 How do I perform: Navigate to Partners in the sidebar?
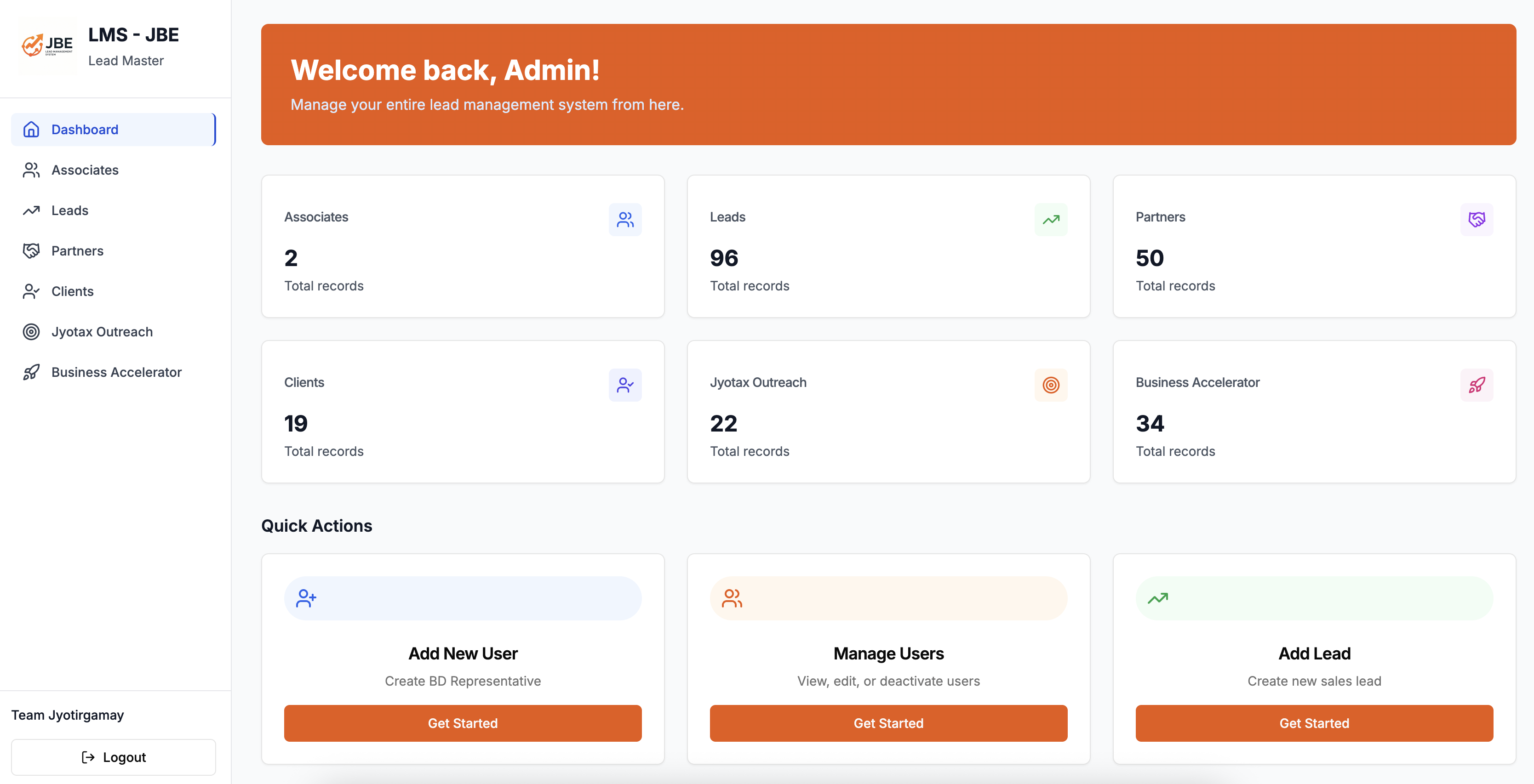click(x=113, y=250)
